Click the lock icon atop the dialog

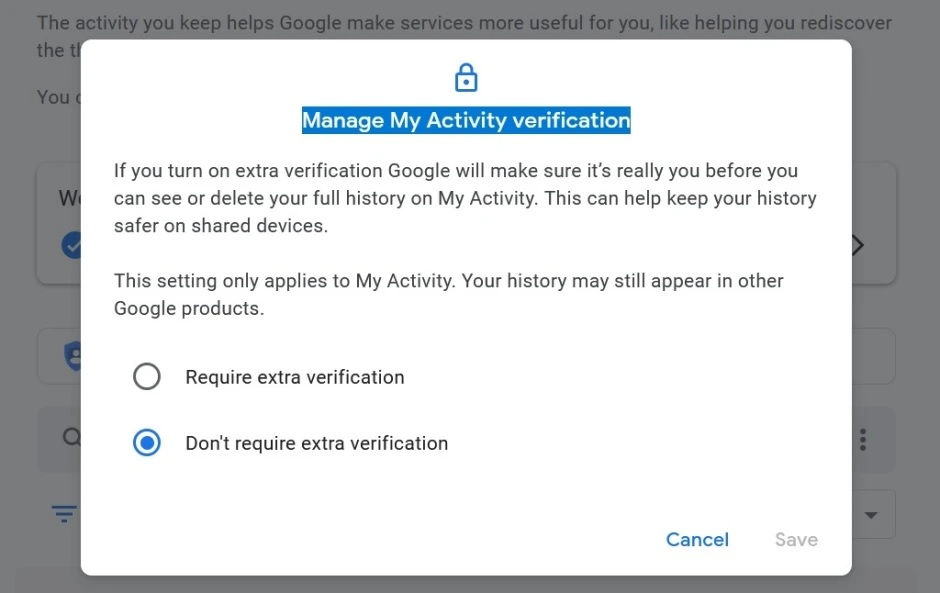pos(466,77)
